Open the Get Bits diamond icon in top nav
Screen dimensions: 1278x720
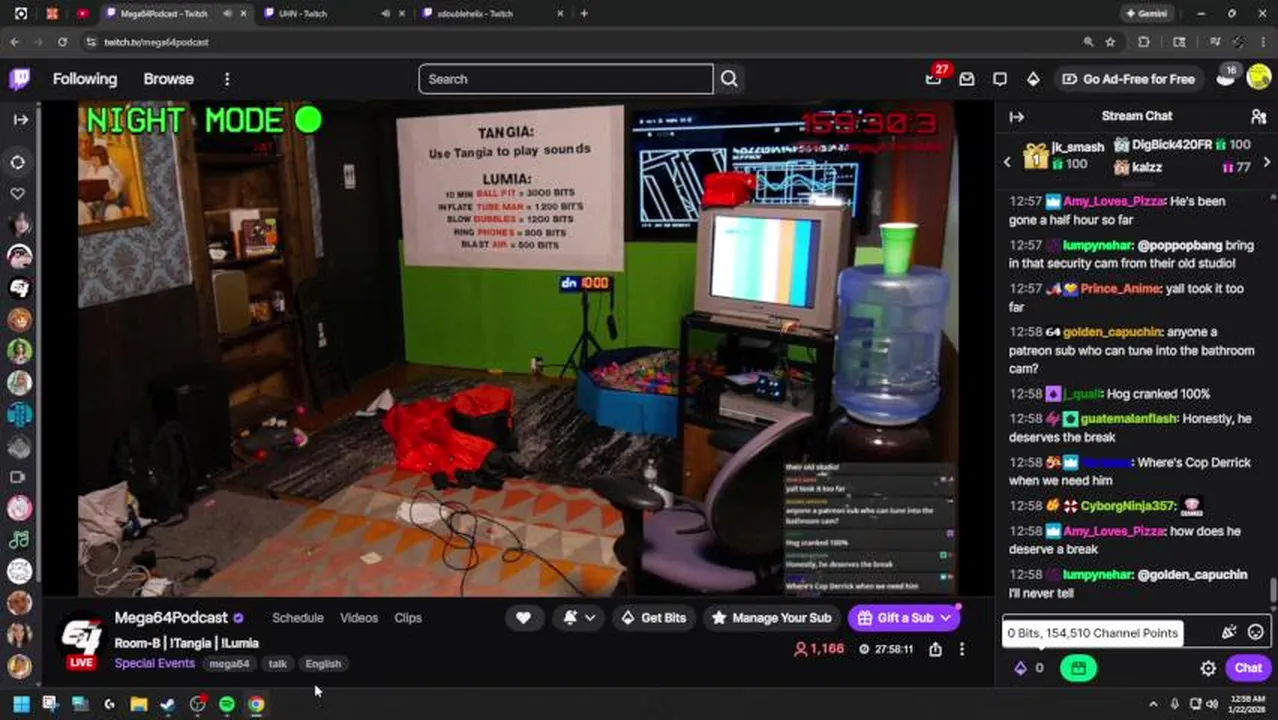(1033, 79)
